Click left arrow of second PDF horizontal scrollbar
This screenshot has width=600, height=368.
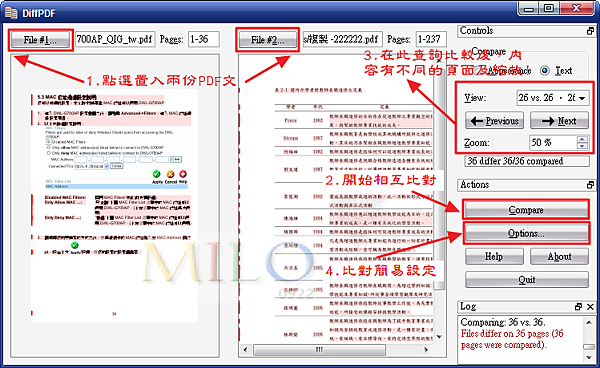click(x=245, y=350)
